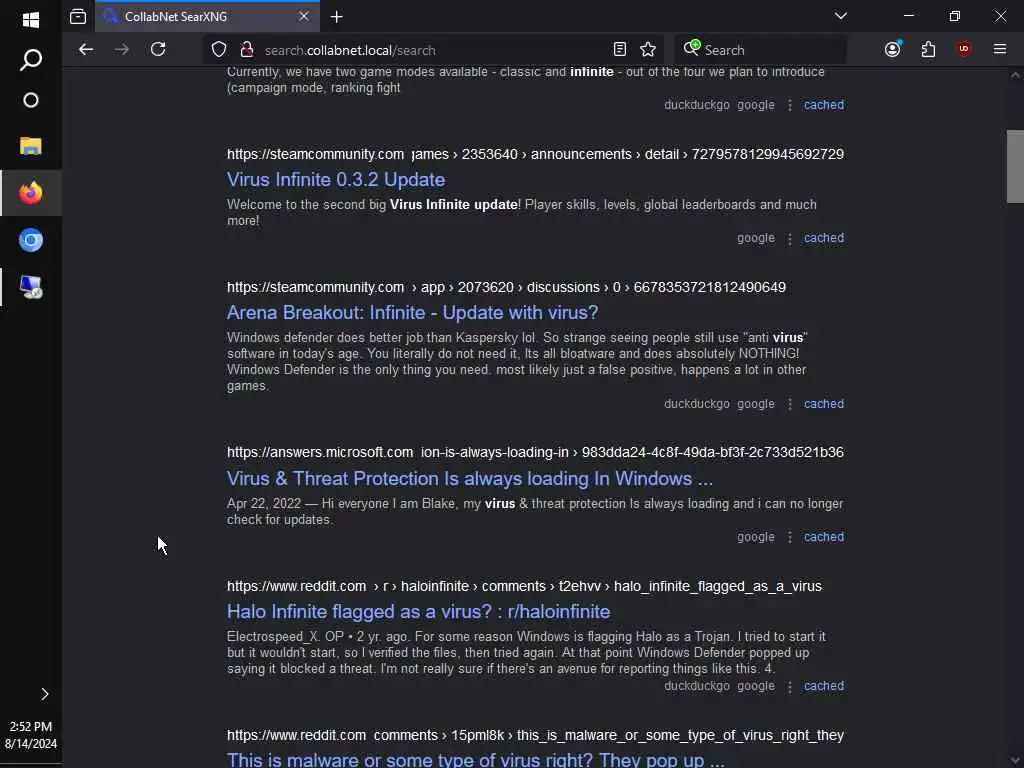
Task: Open the Windows Start menu
Action: (31, 20)
